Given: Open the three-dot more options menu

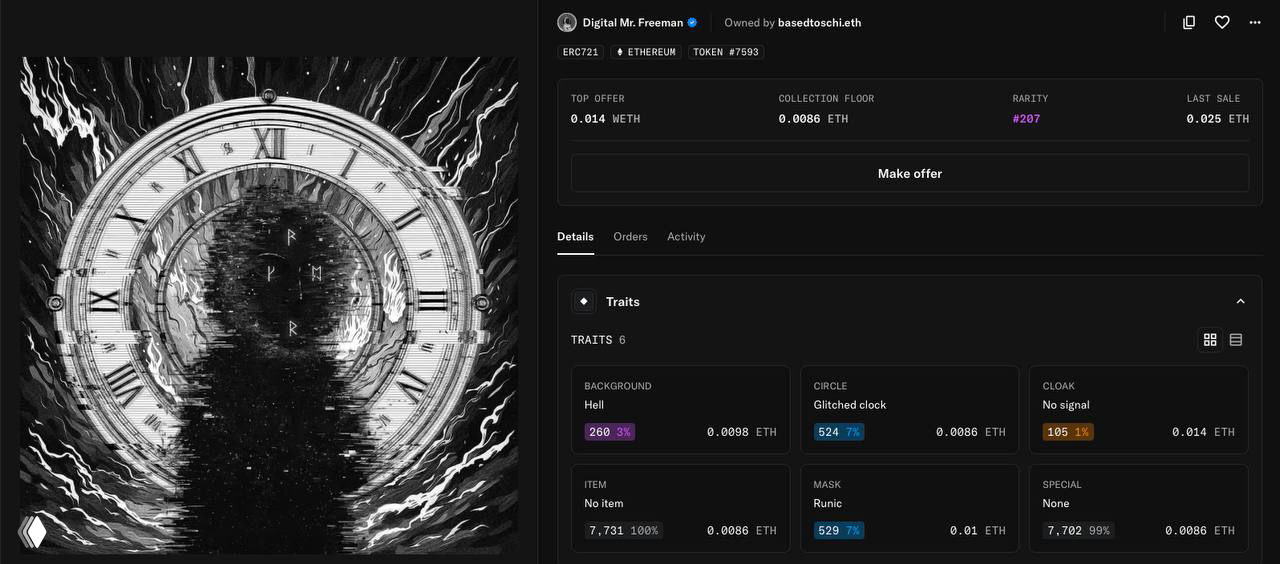Looking at the screenshot, I should click(1255, 22).
